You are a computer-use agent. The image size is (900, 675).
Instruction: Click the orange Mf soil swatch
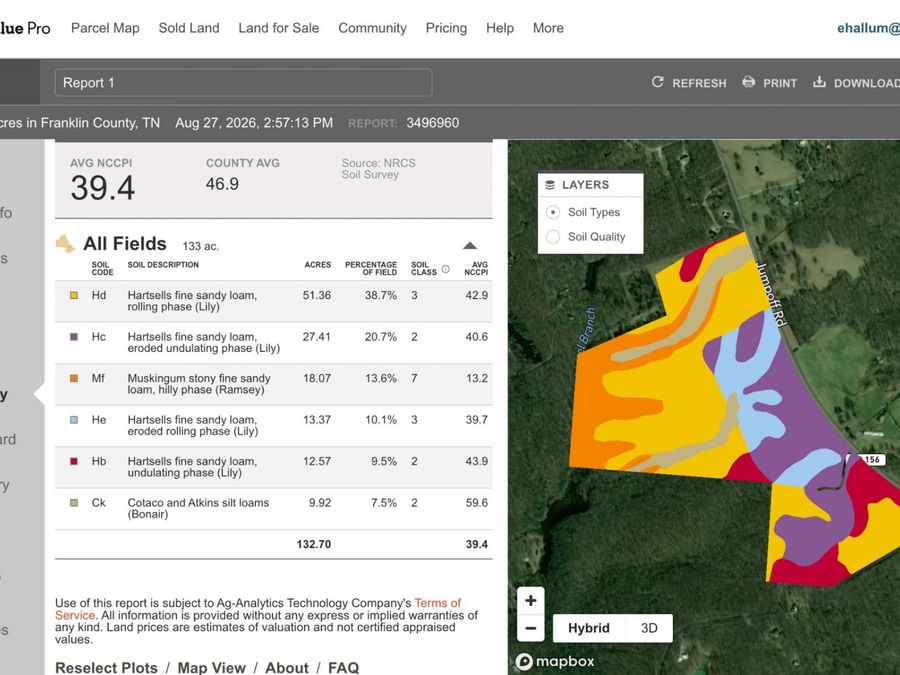click(73, 378)
